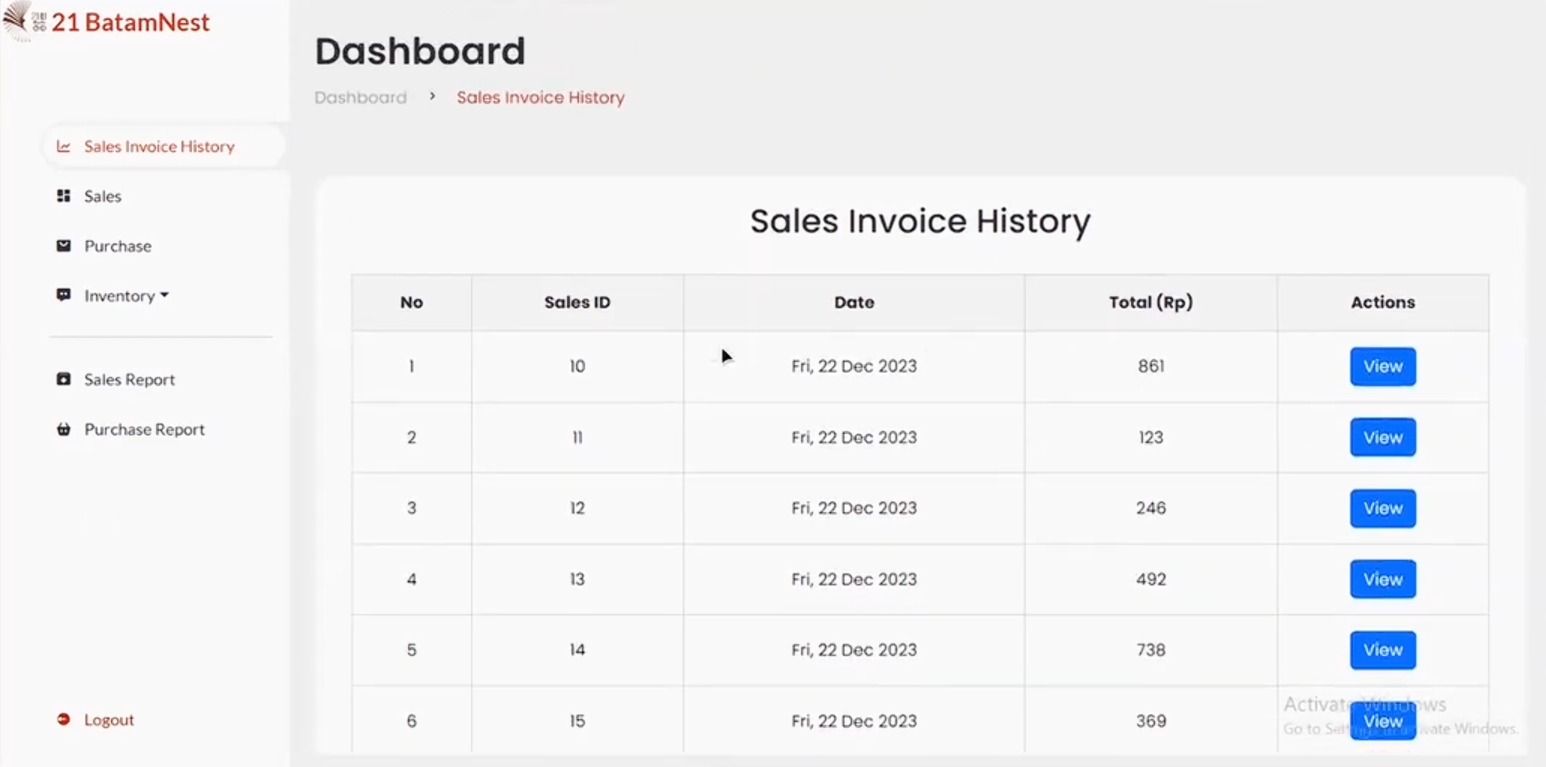Click the Sales grid icon in sidebar
The height and width of the screenshot is (767, 1546).
pos(64,196)
